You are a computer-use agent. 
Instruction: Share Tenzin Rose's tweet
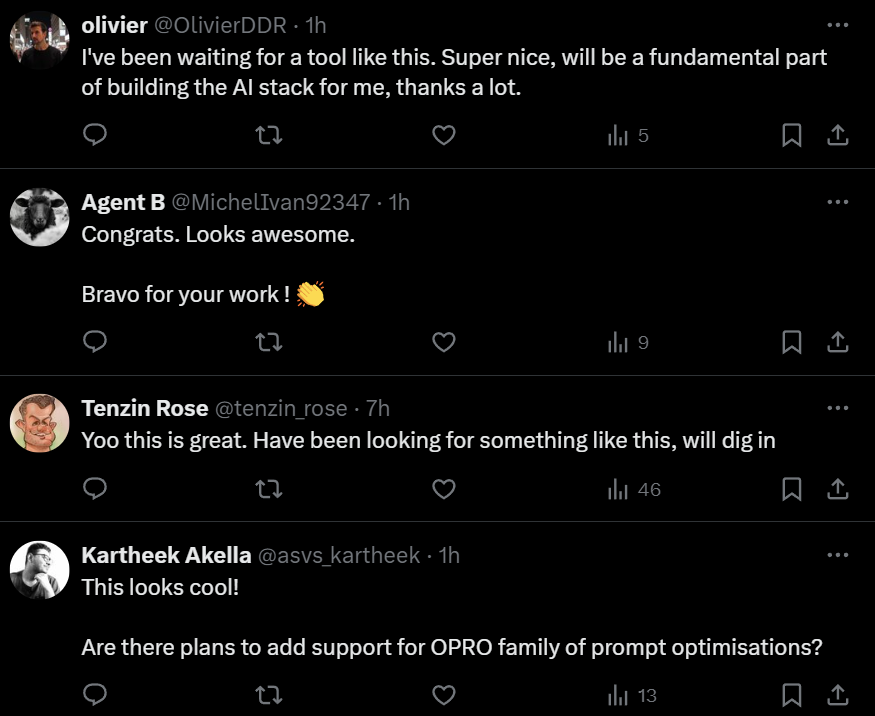(838, 489)
